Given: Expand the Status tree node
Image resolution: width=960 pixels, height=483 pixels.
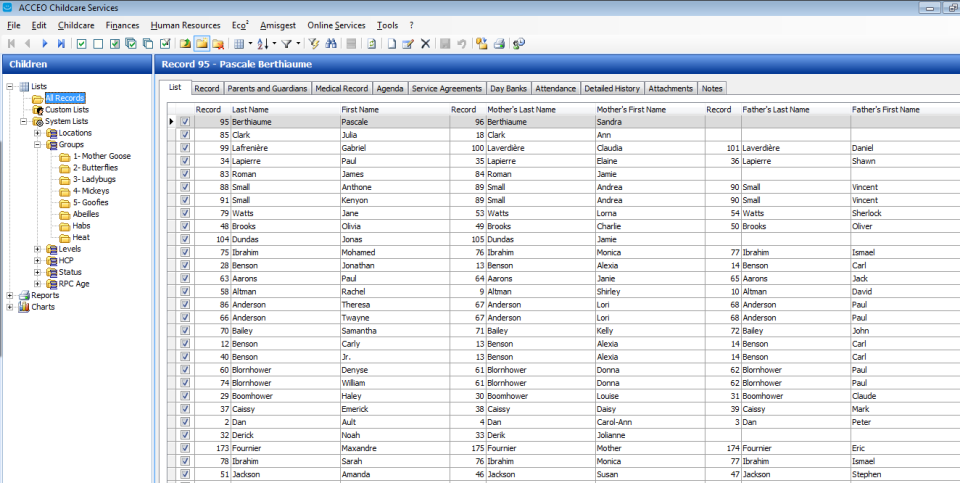Looking at the screenshot, I should (37, 272).
